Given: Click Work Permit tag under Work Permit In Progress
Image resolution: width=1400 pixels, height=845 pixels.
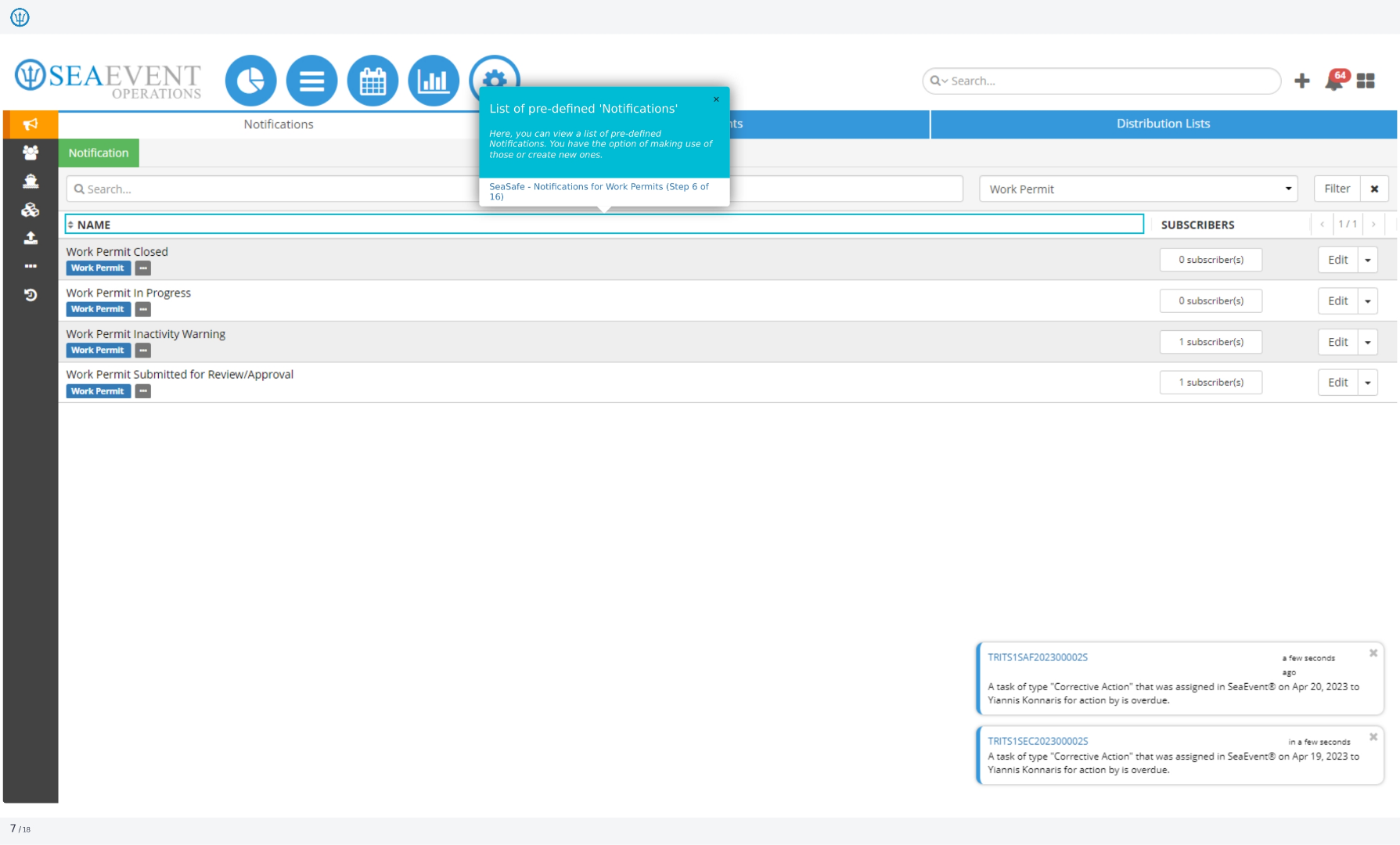Looking at the screenshot, I should [x=98, y=309].
